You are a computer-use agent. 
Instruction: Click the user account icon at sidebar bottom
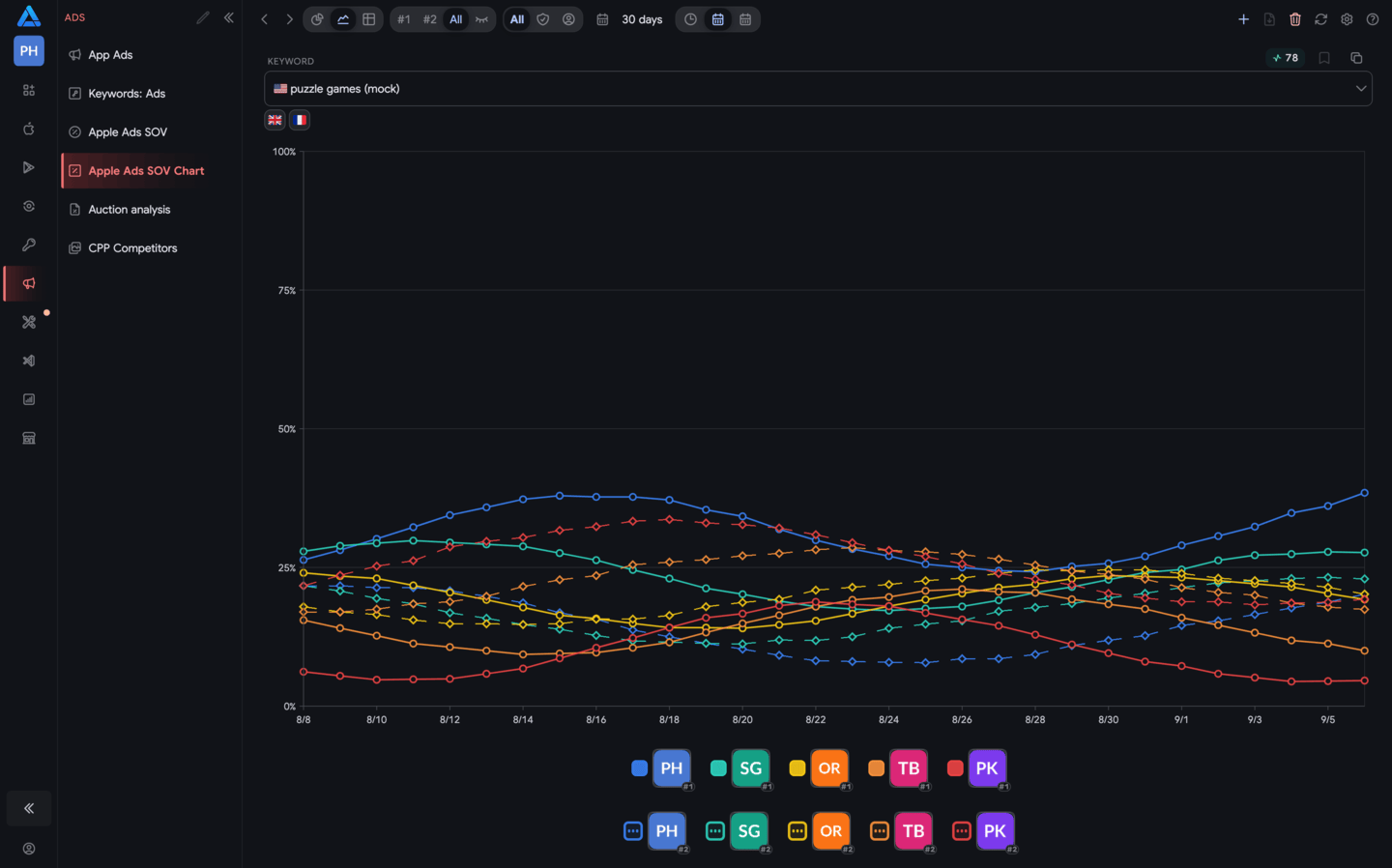(x=29, y=849)
